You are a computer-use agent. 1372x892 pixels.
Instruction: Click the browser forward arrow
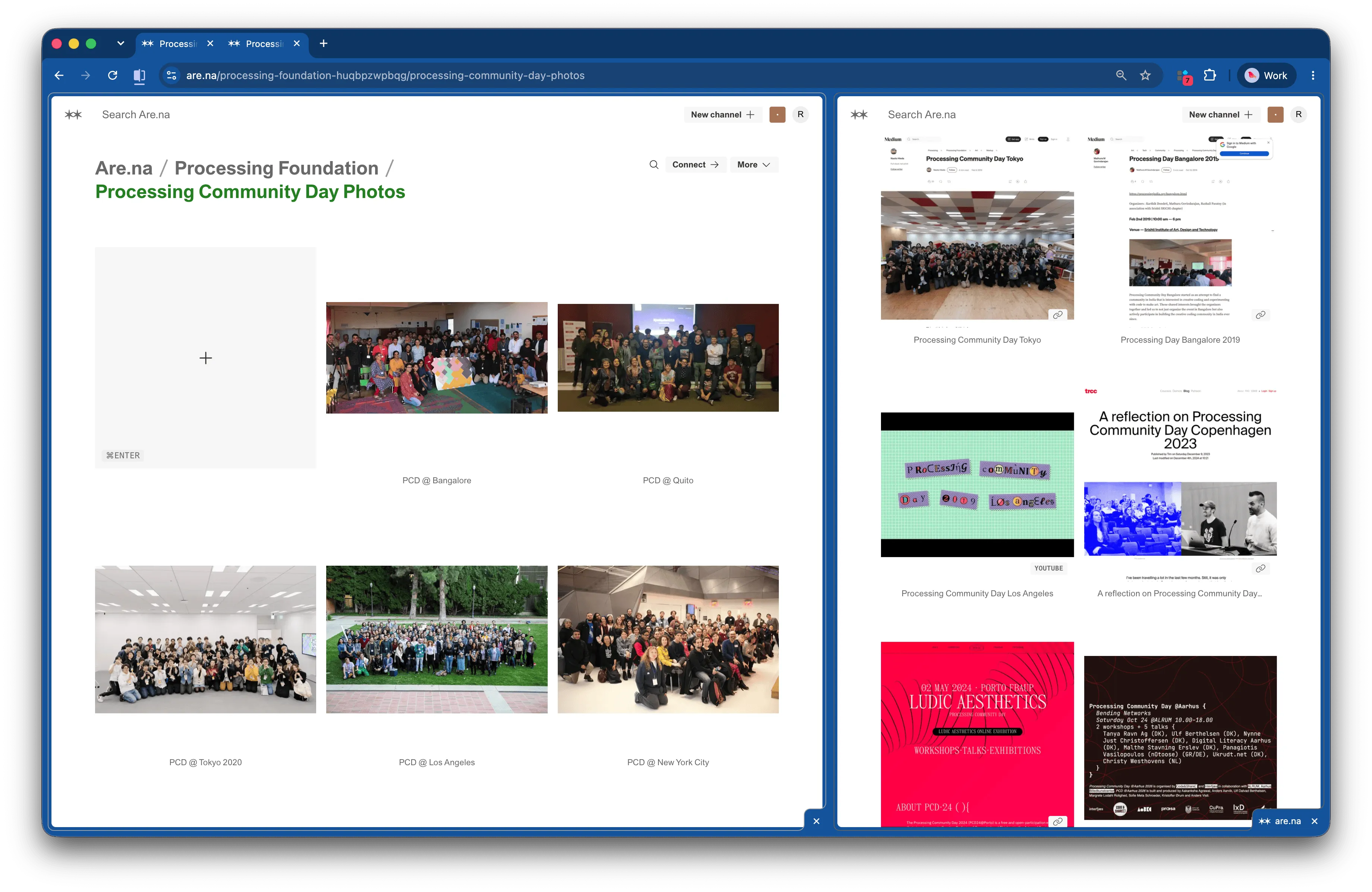(x=85, y=76)
